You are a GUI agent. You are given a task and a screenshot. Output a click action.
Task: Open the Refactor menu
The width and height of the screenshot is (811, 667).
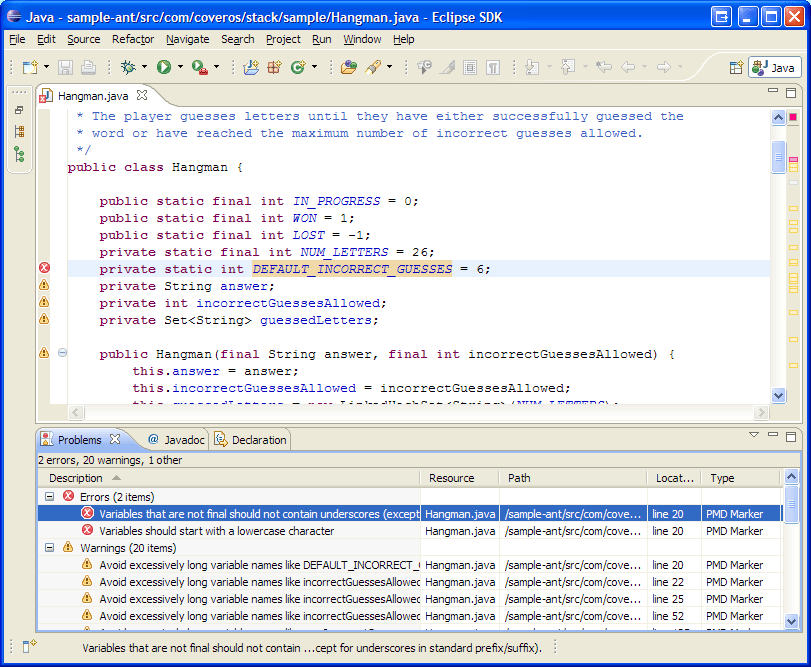click(133, 39)
